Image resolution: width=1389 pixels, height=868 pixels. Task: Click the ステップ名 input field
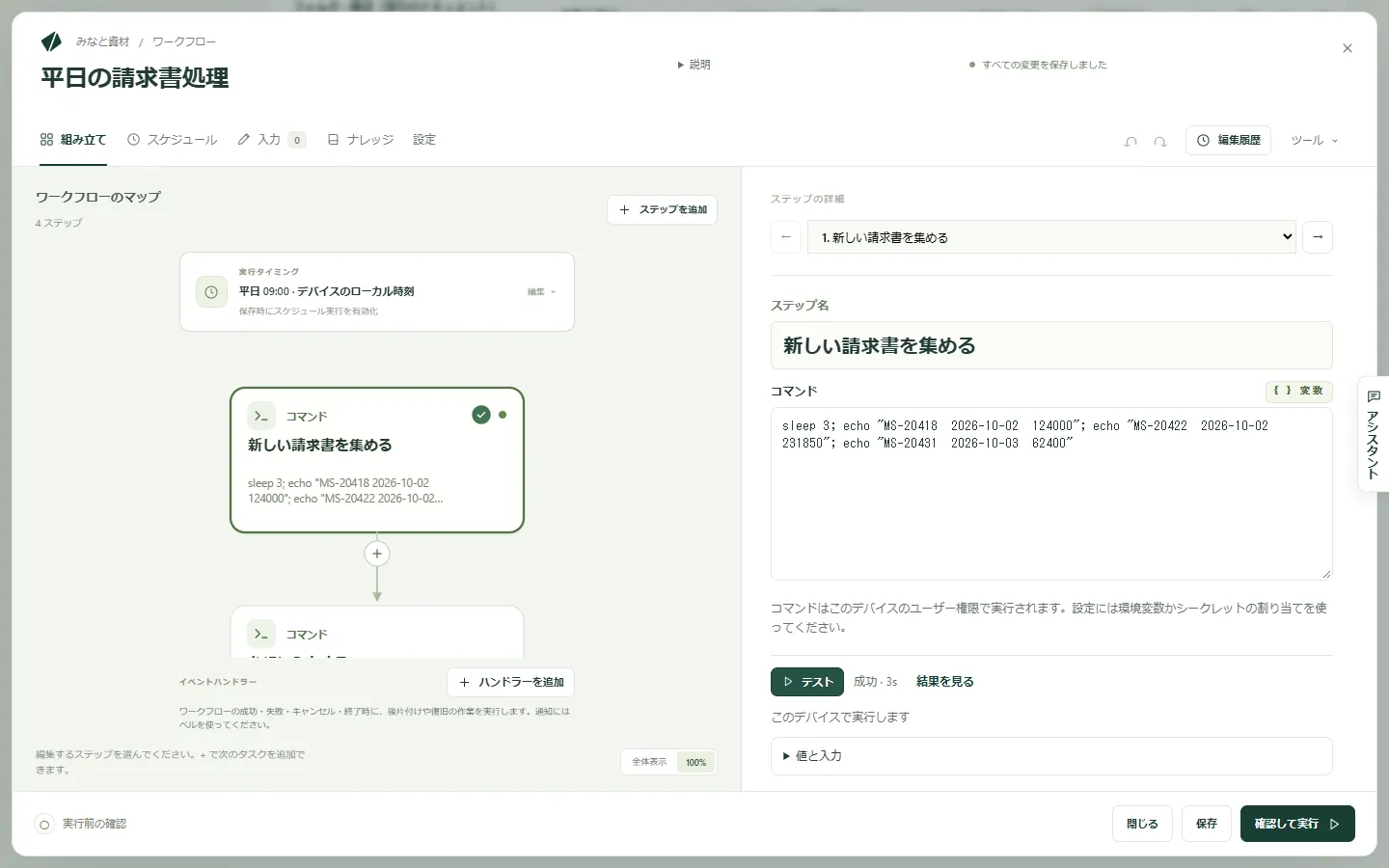(x=1051, y=345)
